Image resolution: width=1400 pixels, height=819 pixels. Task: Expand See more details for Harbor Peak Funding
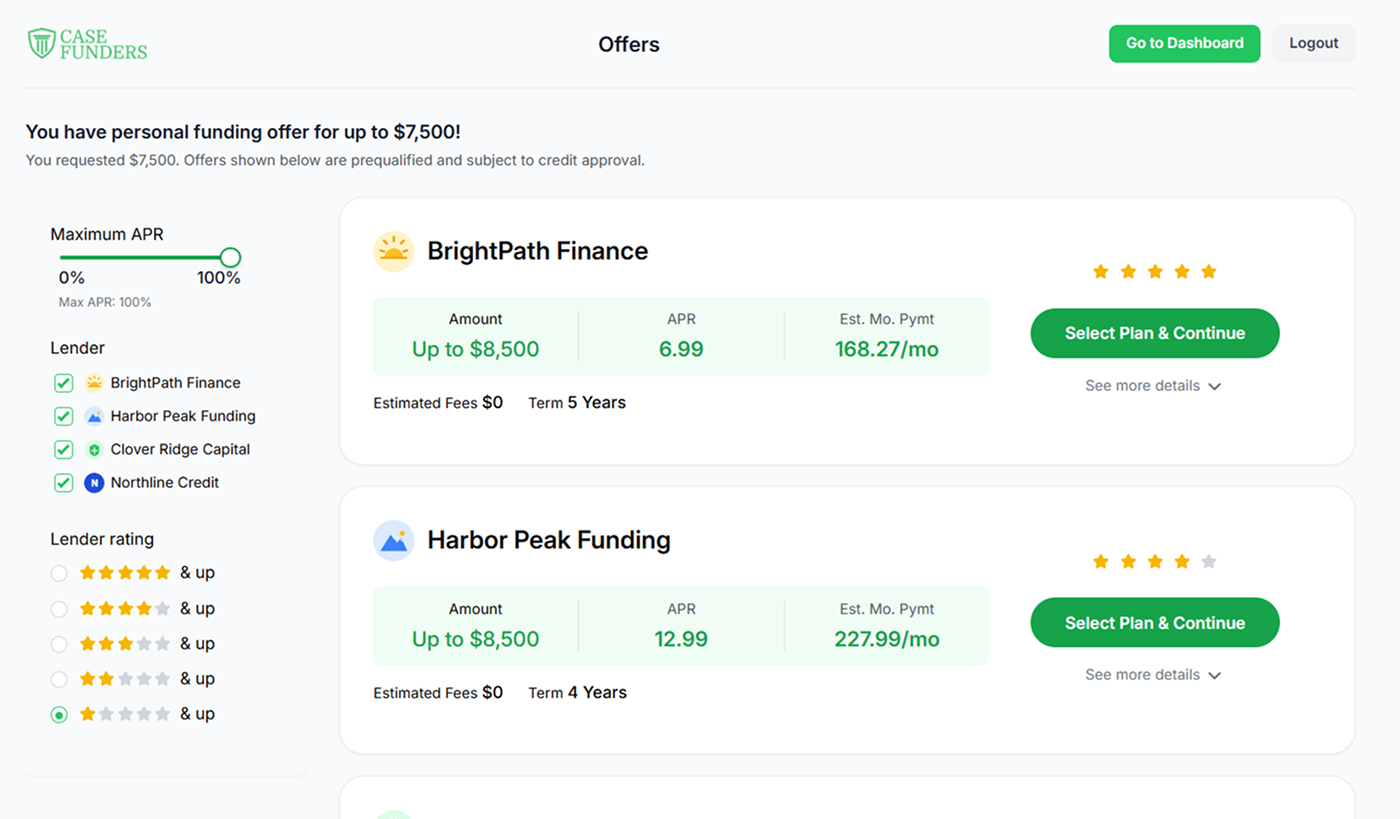coord(1153,675)
